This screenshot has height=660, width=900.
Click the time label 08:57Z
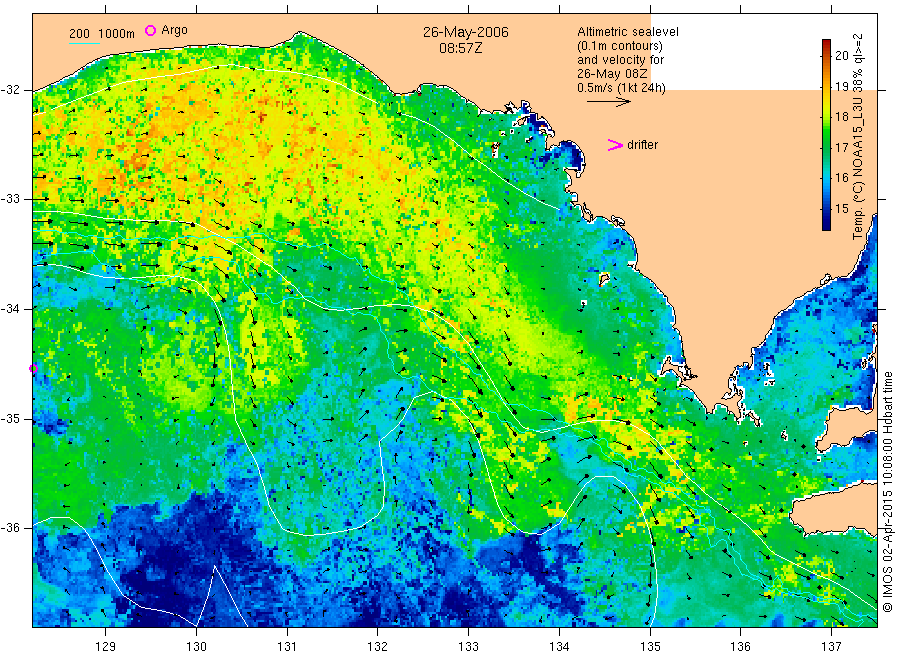pyautogui.click(x=461, y=48)
